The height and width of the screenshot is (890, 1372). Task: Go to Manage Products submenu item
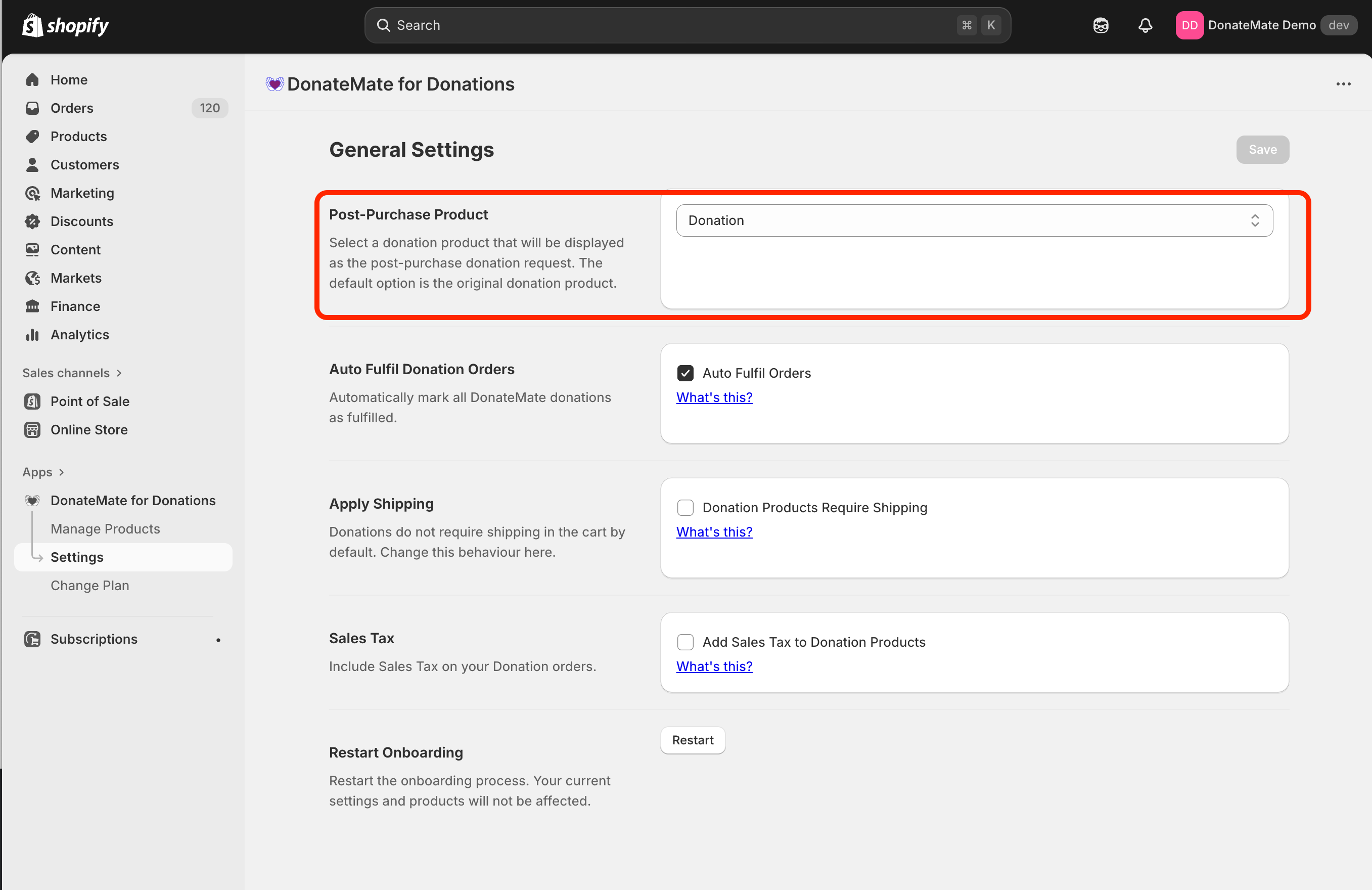(105, 529)
